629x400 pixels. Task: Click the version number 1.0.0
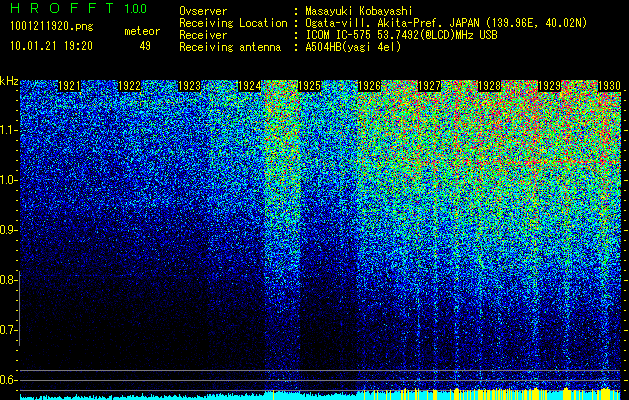136,8
